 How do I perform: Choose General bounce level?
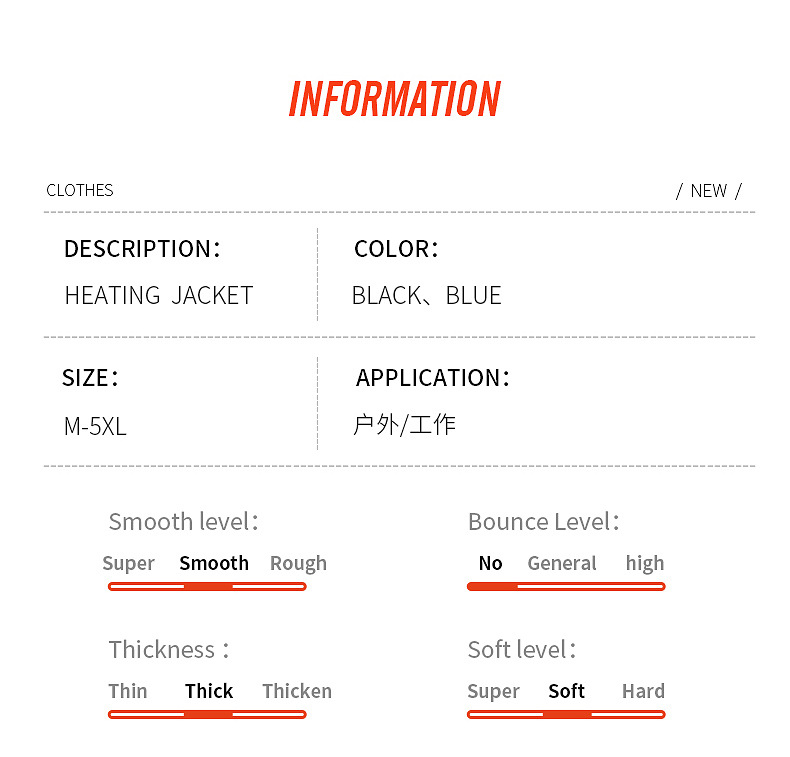[562, 563]
